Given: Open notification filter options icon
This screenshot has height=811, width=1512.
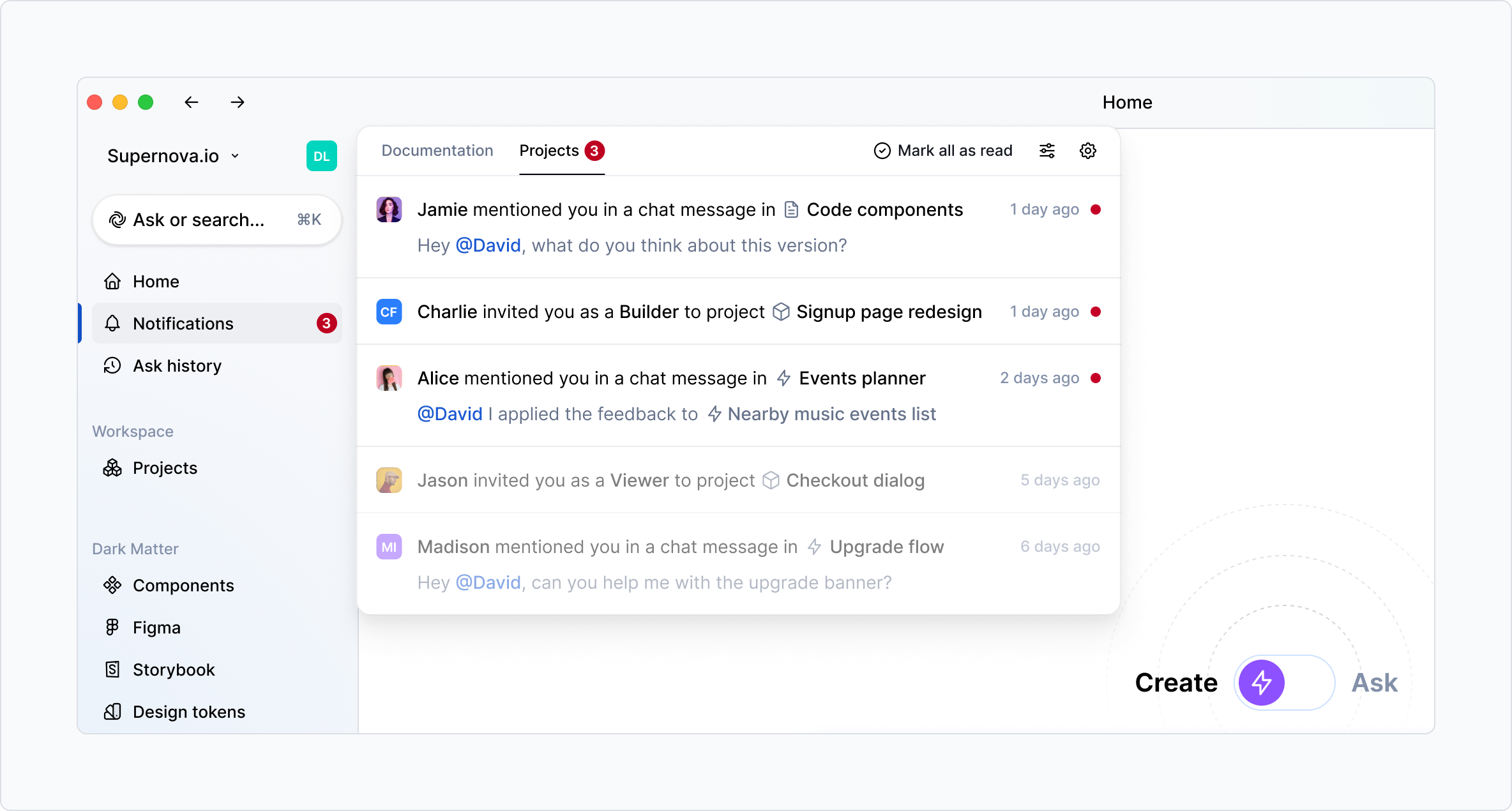Looking at the screenshot, I should tap(1047, 151).
